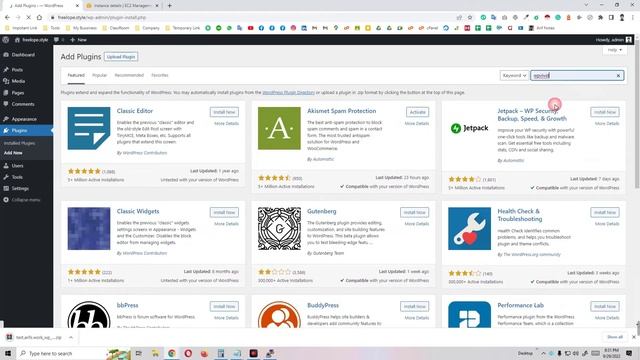Install the BuddyPress plugin
Image resolution: width=640 pixels, height=360 pixels.
(414, 306)
